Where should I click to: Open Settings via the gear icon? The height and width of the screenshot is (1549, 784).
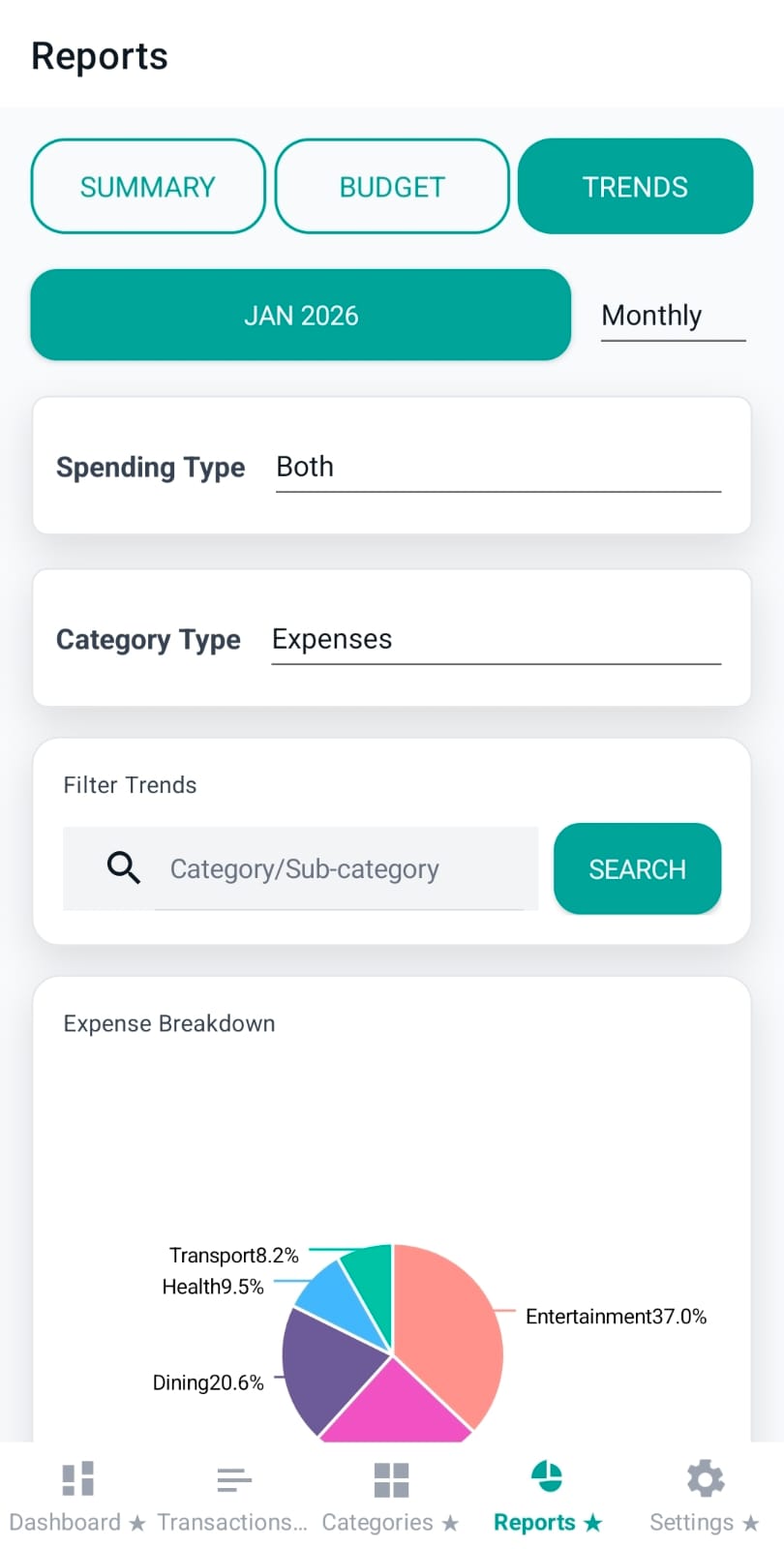pyautogui.click(x=704, y=1476)
